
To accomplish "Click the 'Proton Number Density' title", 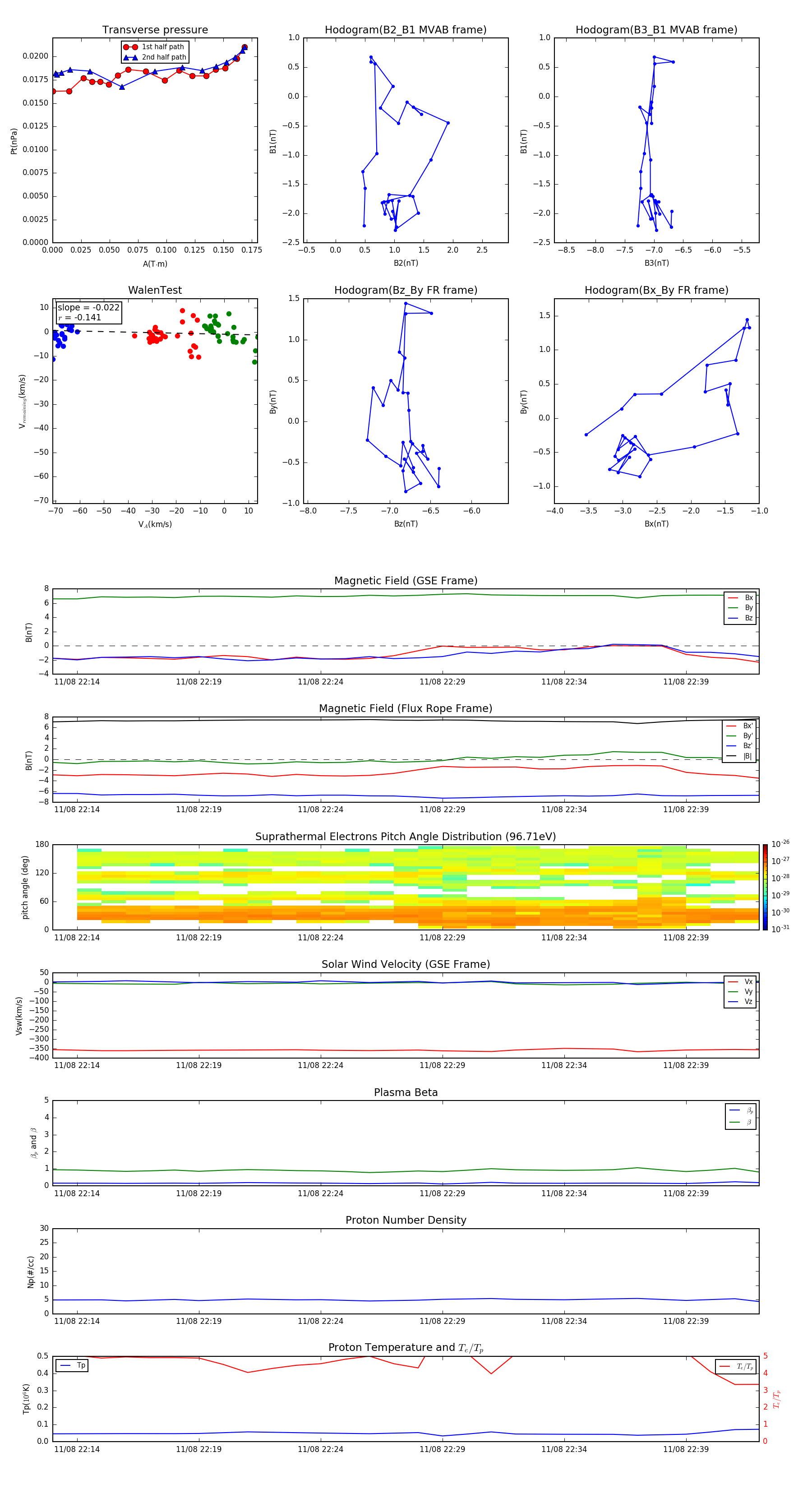I will (x=406, y=1220).
